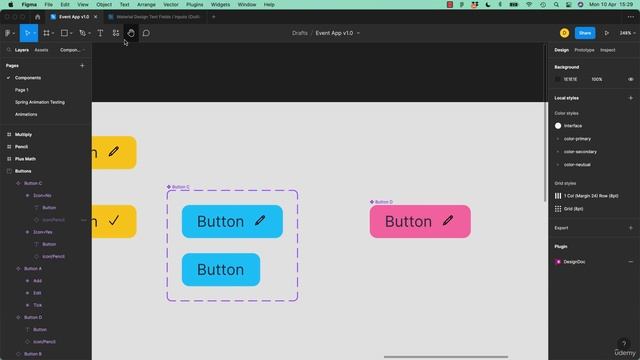Click the Interface color style swatch
This screenshot has width=640, height=360.
[x=558, y=126]
